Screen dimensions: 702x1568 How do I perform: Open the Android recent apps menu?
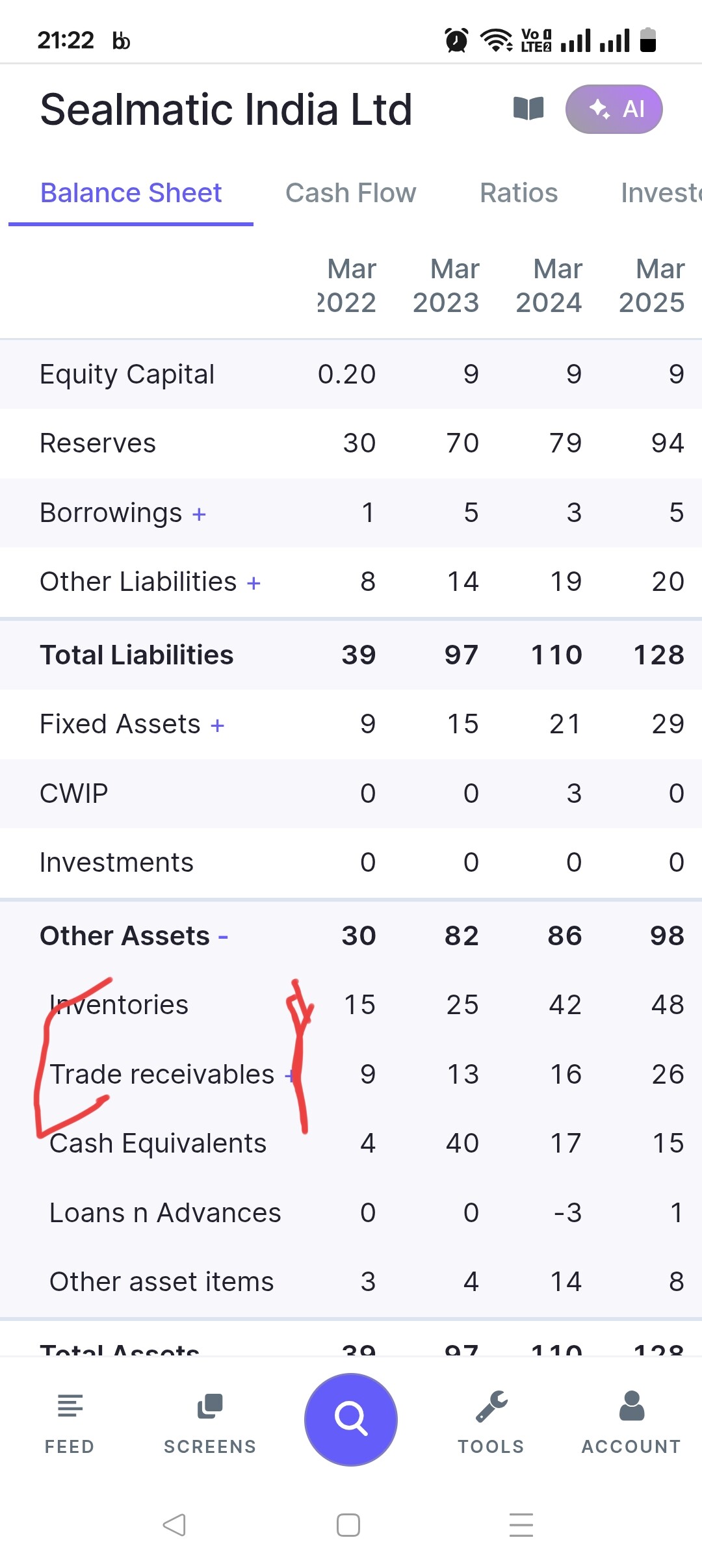click(521, 1524)
